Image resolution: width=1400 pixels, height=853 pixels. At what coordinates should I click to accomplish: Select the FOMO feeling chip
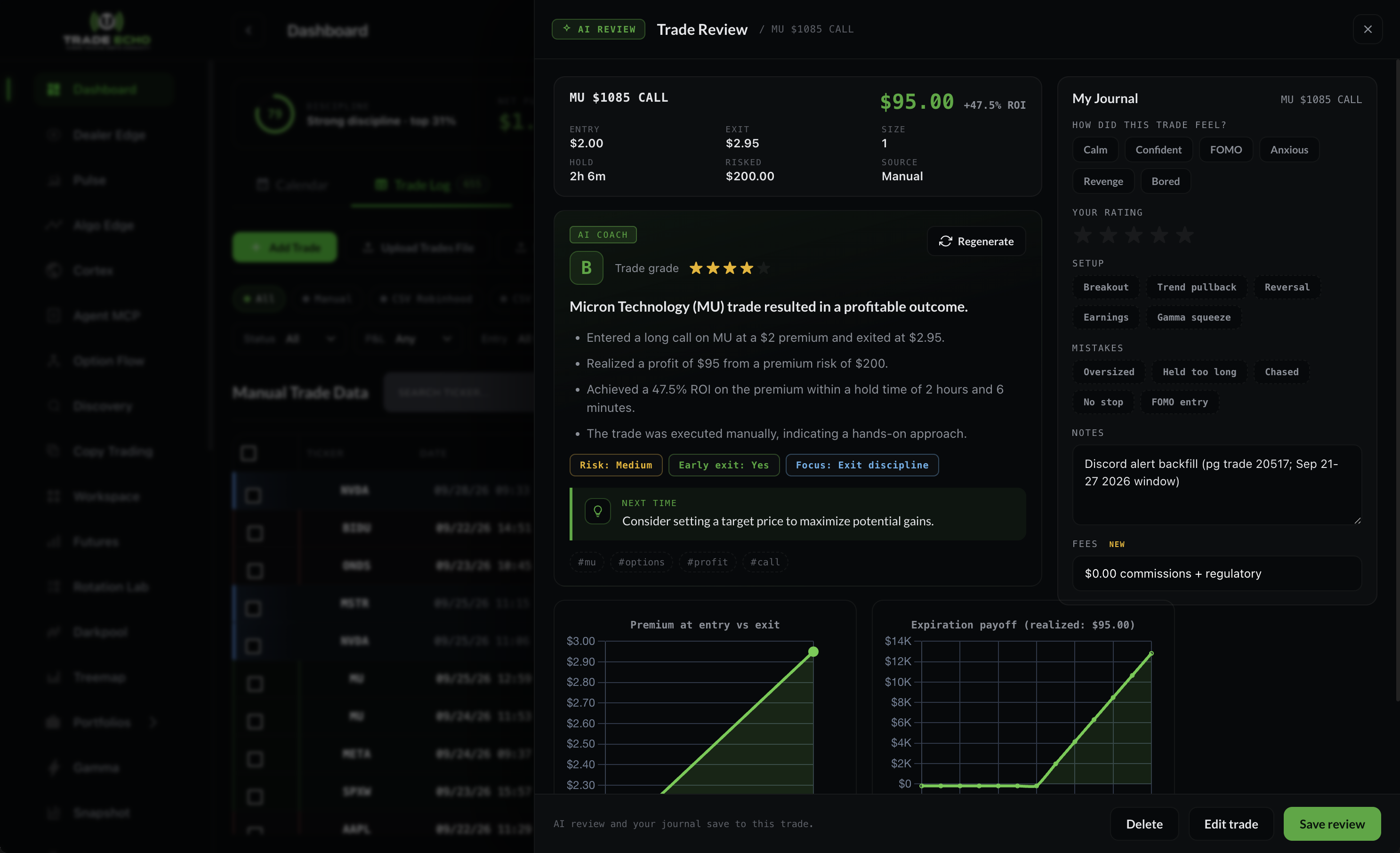1225,149
